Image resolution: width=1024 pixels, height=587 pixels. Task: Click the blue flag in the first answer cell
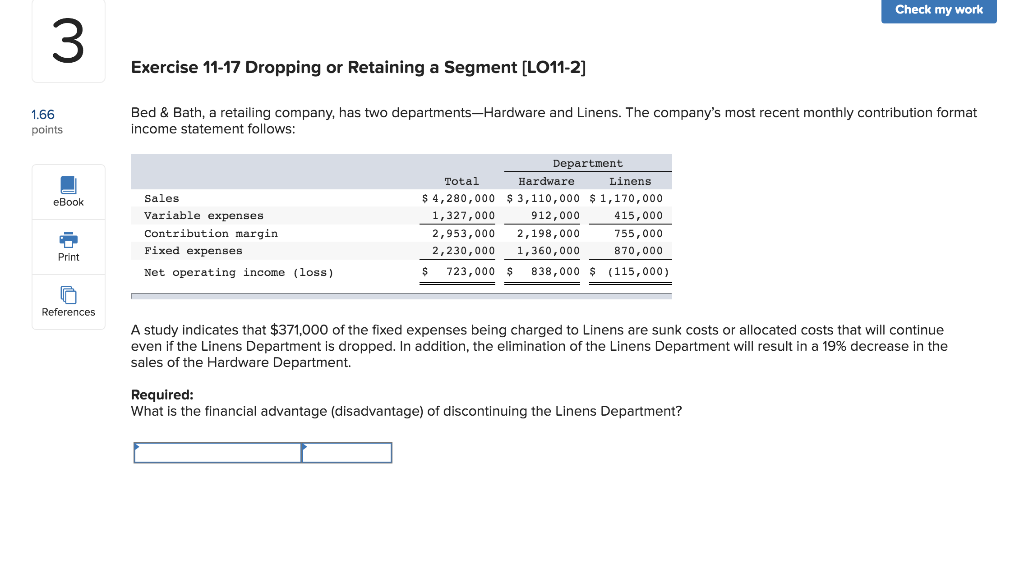pos(137,445)
